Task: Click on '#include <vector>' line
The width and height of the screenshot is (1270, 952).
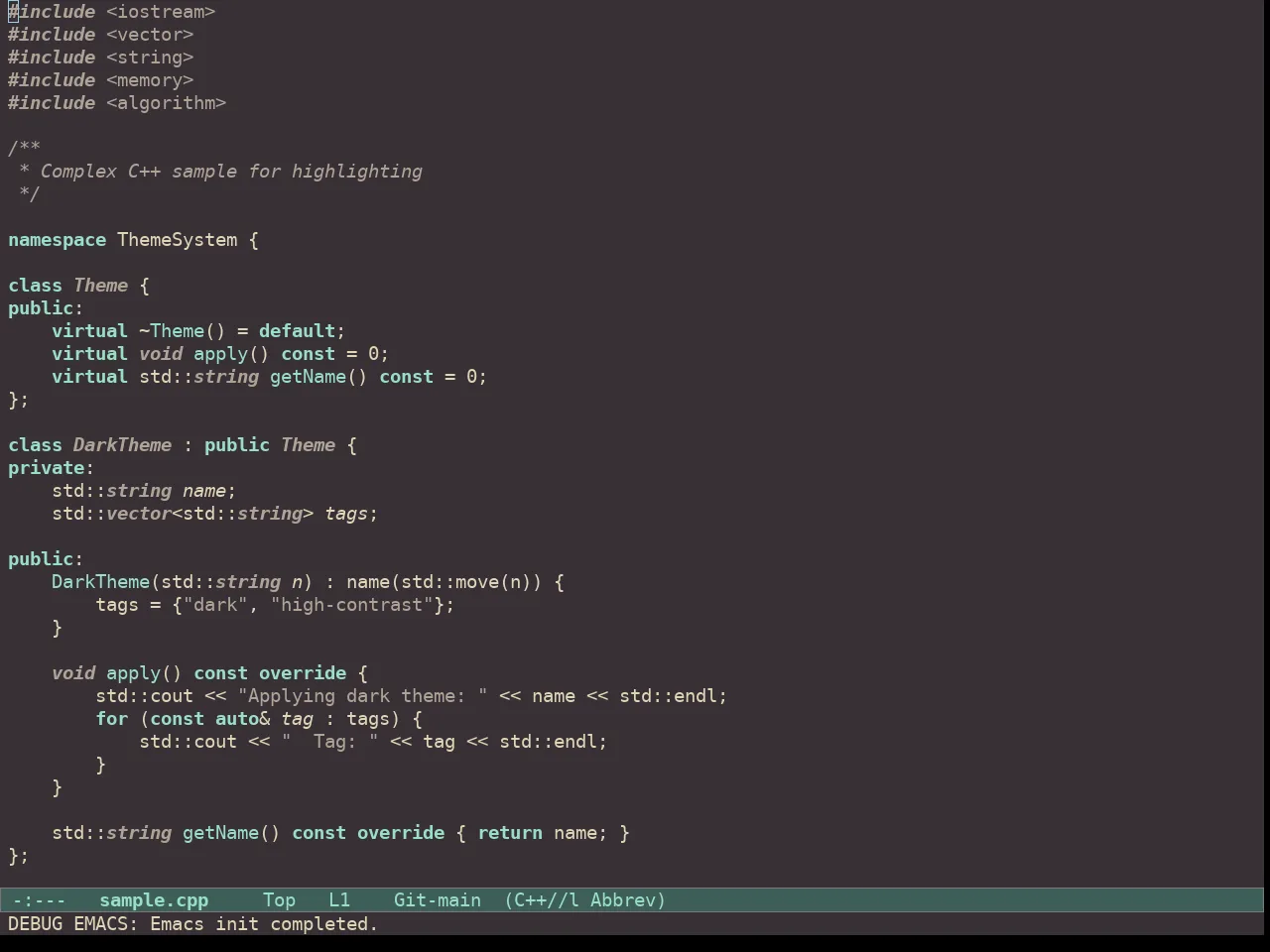Action: pyautogui.click(x=101, y=35)
